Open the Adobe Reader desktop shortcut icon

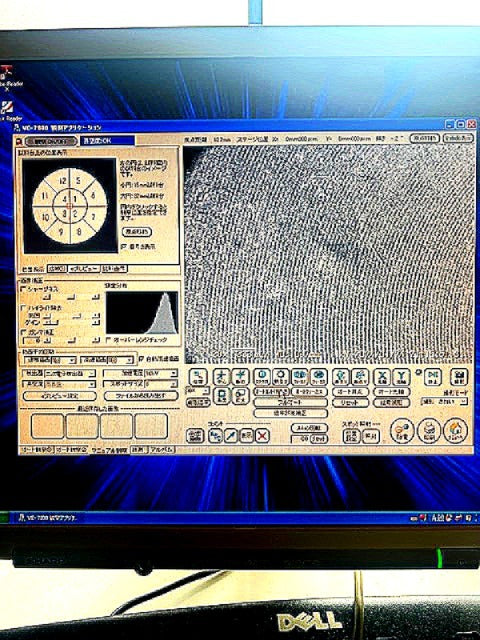pyautogui.click(x=7, y=75)
